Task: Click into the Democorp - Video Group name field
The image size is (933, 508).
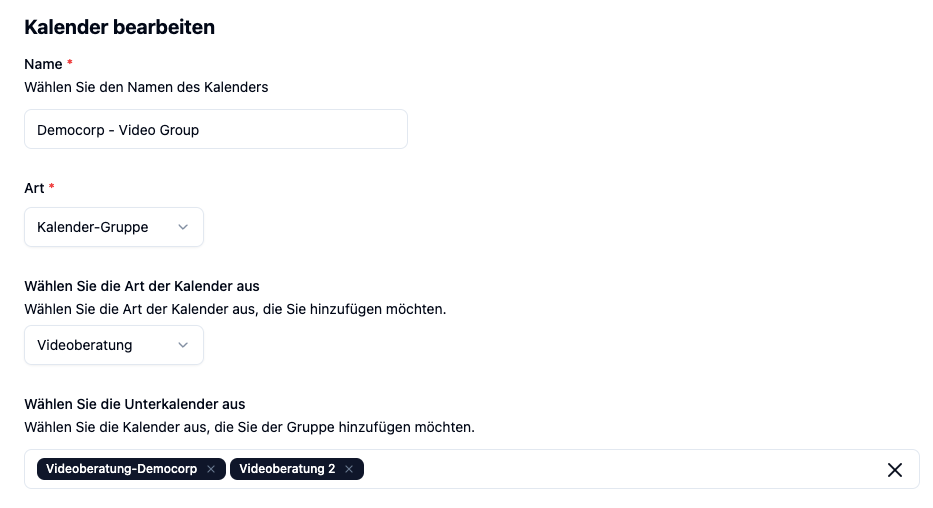Action: tap(216, 129)
